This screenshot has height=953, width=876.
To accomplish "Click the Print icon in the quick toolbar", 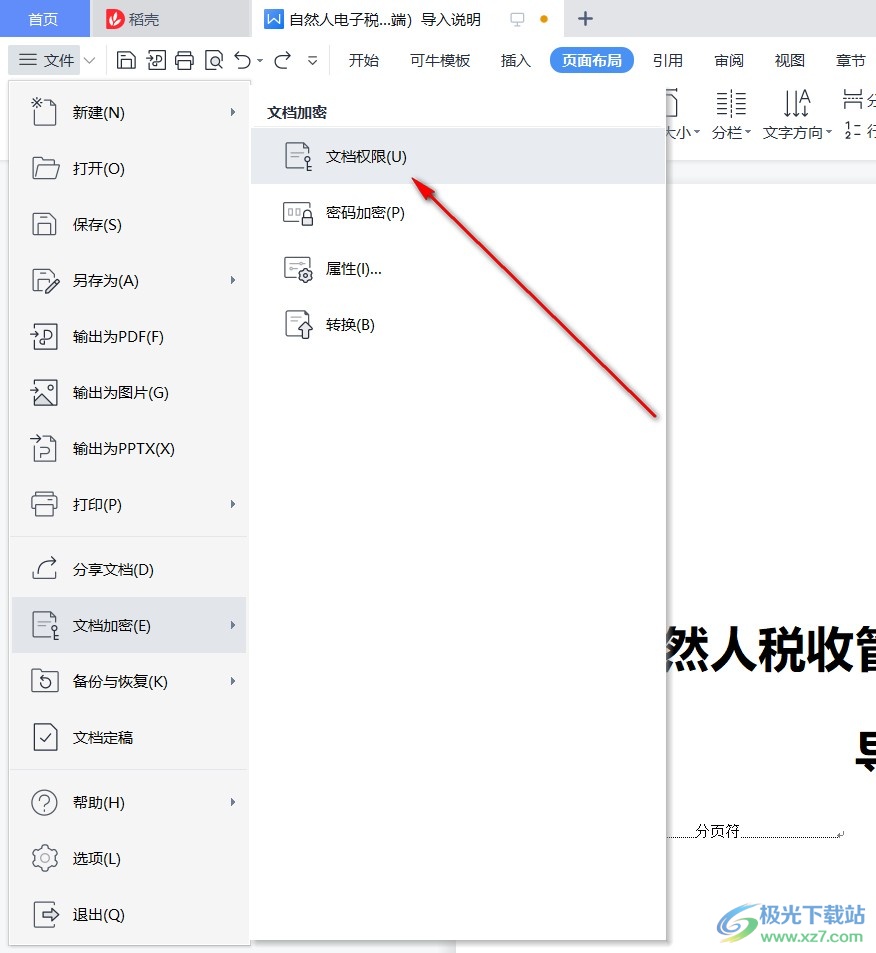I will pyautogui.click(x=184, y=60).
